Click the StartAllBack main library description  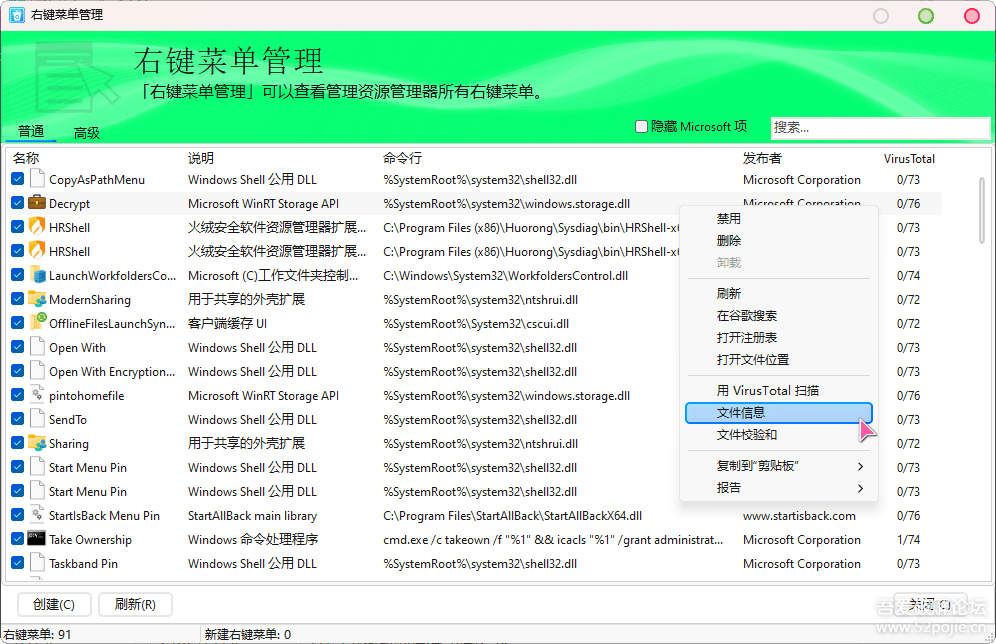coord(252,516)
